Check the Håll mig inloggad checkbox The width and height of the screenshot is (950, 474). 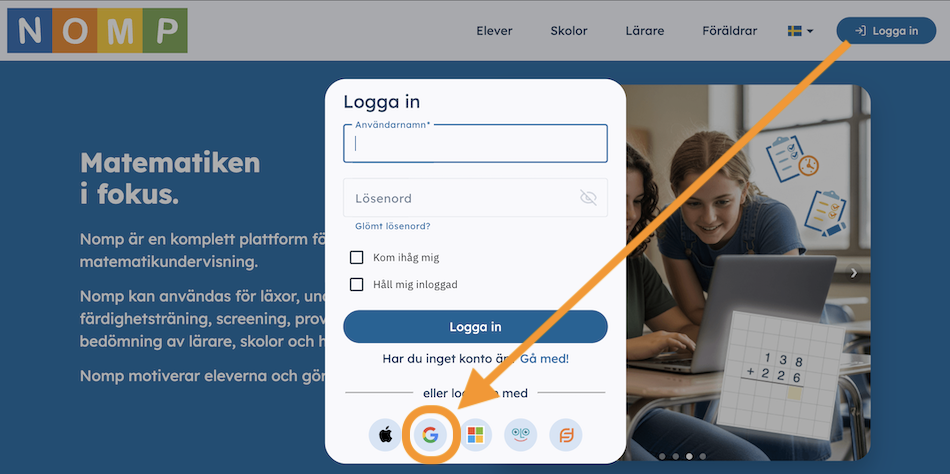tap(357, 284)
